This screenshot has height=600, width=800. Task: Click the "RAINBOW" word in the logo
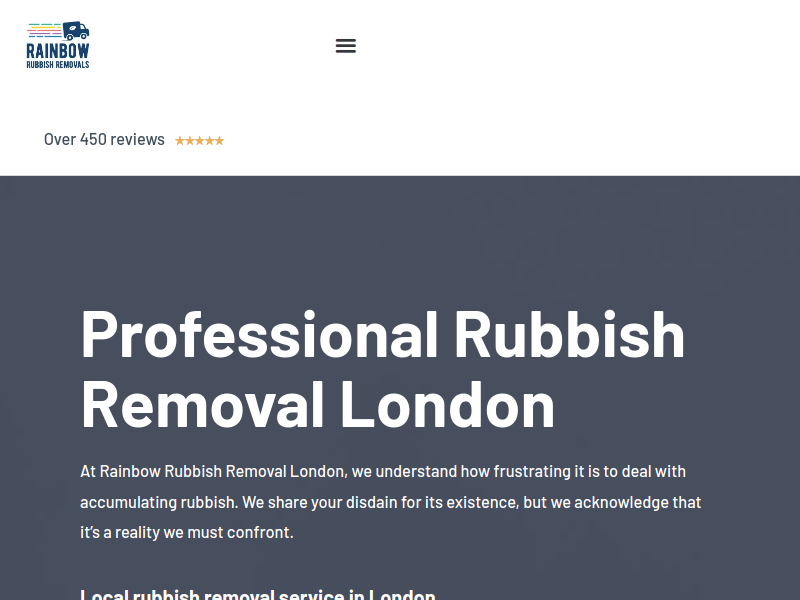click(x=58, y=51)
